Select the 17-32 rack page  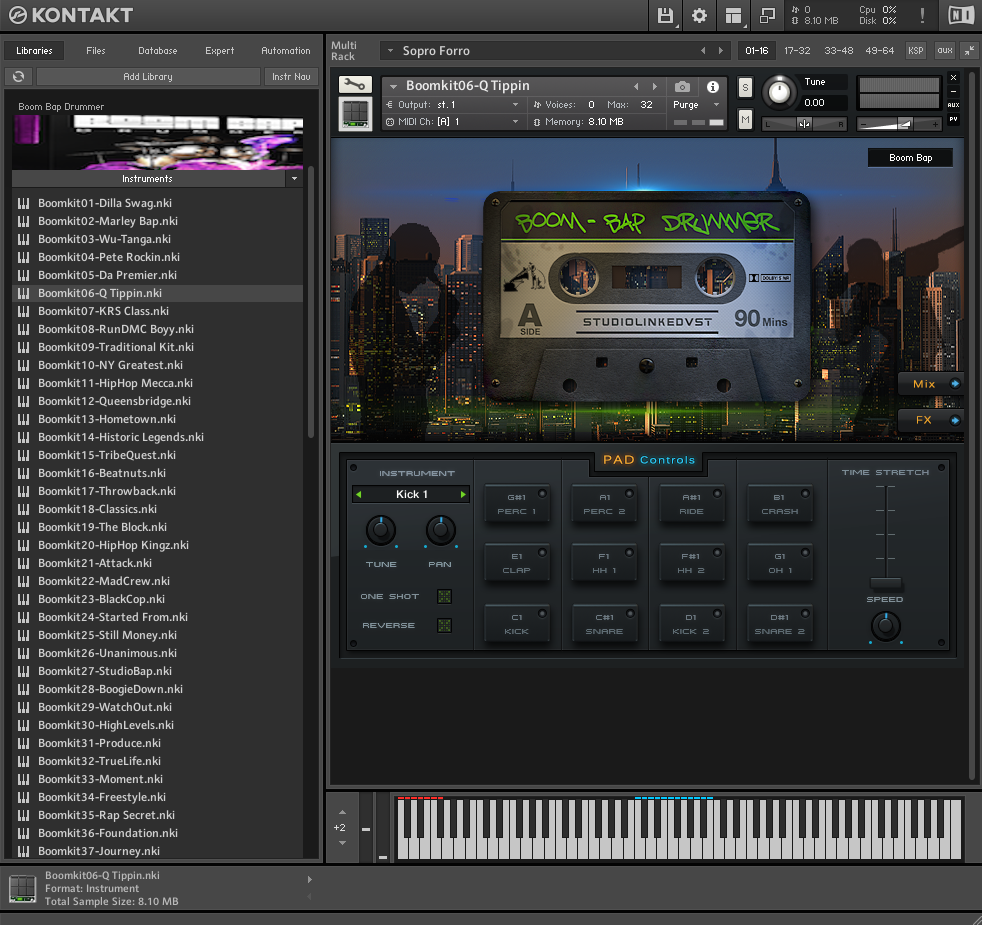point(797,51)
